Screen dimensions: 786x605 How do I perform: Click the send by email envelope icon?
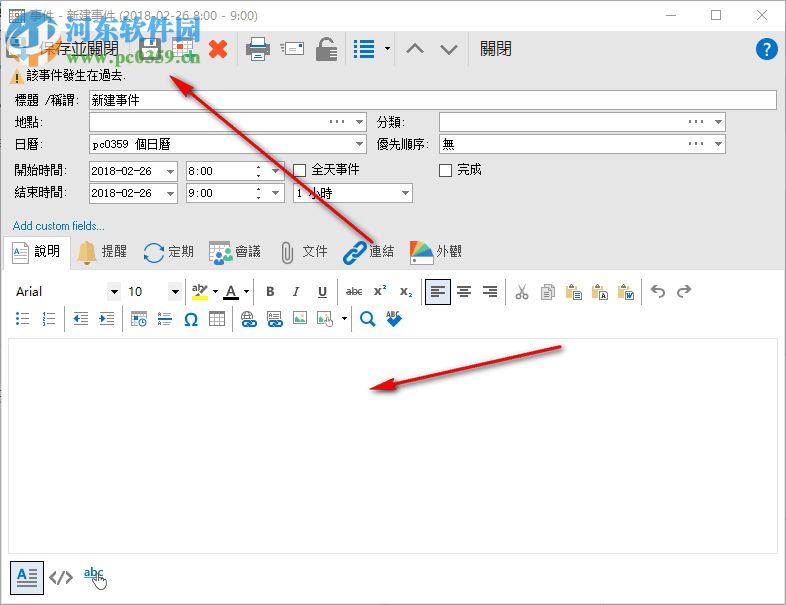(292, 49)
